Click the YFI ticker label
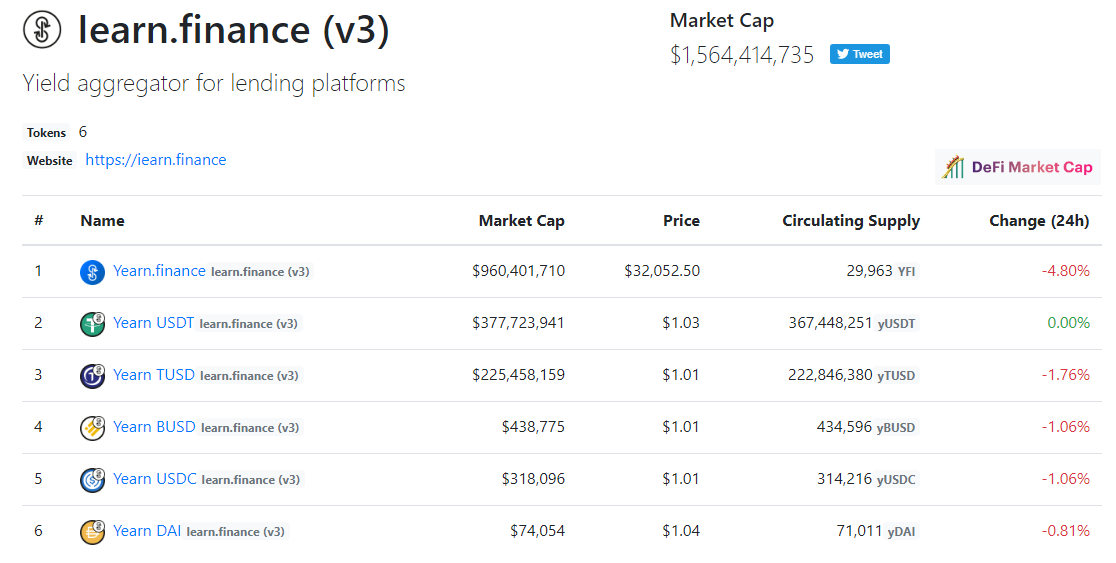The width and height of the screenshot is (1116, 563). pyautogui.click(x=907, y=272)
